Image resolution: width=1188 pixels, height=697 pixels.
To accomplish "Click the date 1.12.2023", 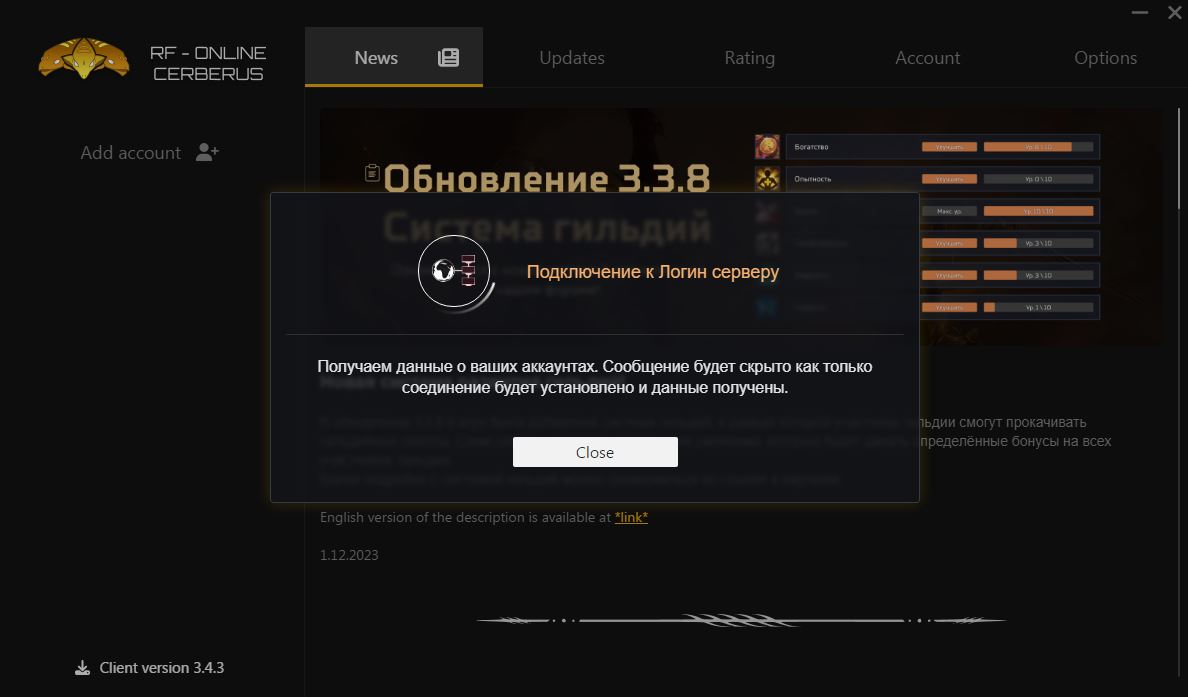I will pos(349,555).
